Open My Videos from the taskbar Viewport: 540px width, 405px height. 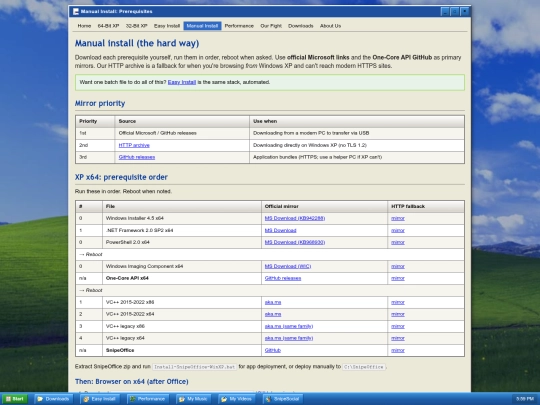[x=237, y=399]
